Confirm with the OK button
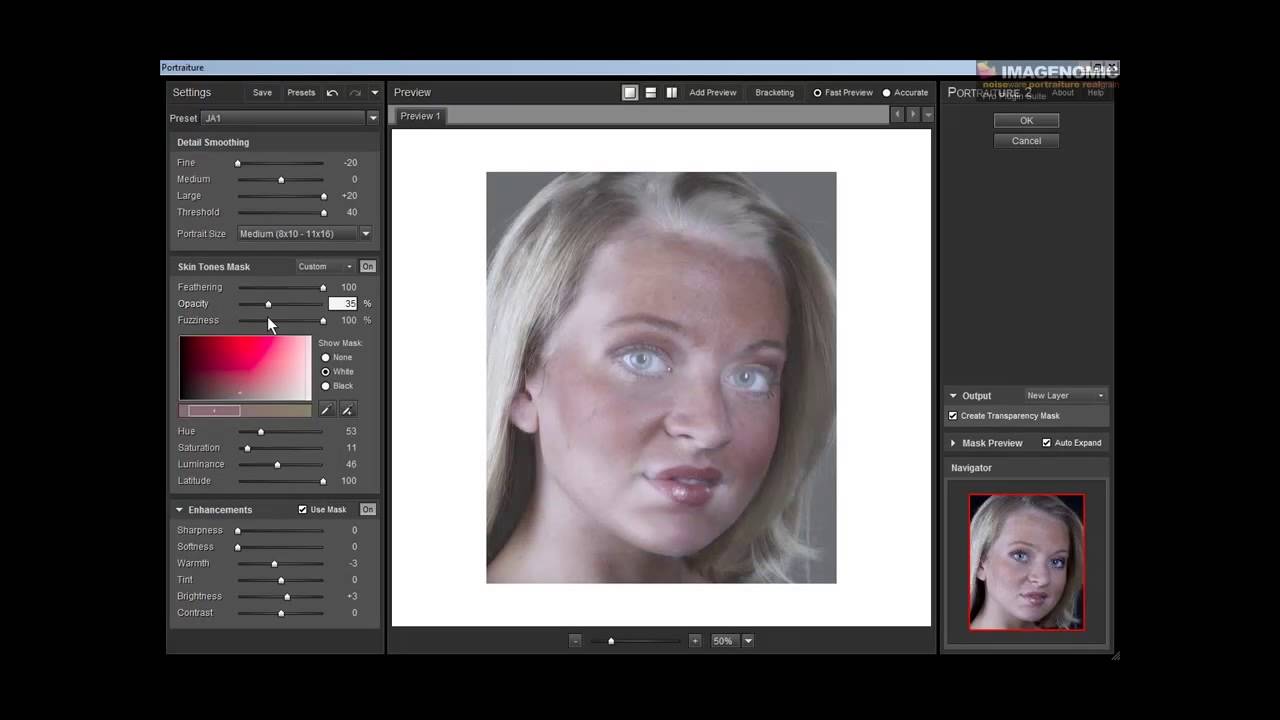Viewport: 1280px width, 720px height. (1026, 121)
